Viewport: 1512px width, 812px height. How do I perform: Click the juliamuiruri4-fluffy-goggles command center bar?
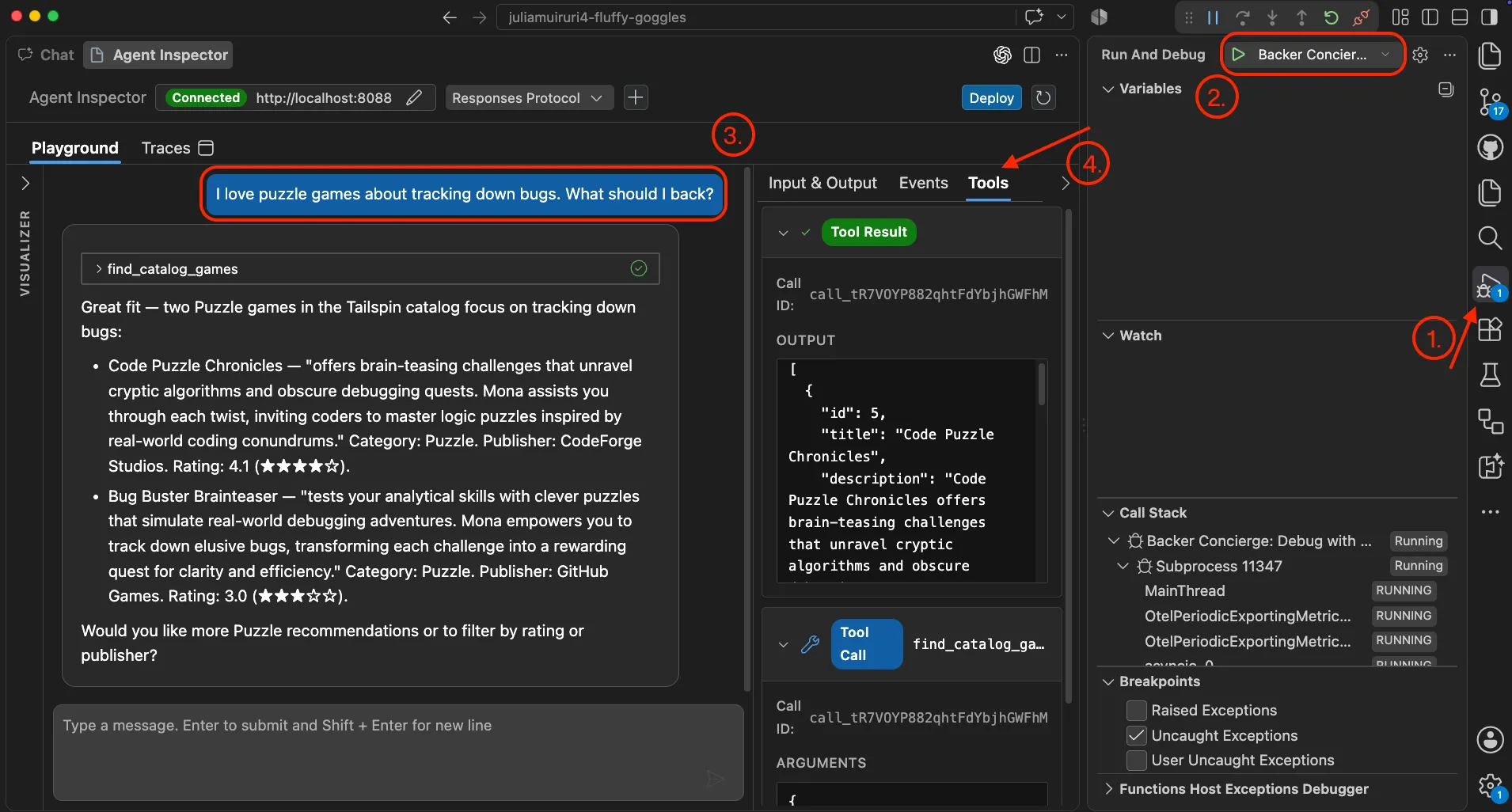[x=756, y=17]
